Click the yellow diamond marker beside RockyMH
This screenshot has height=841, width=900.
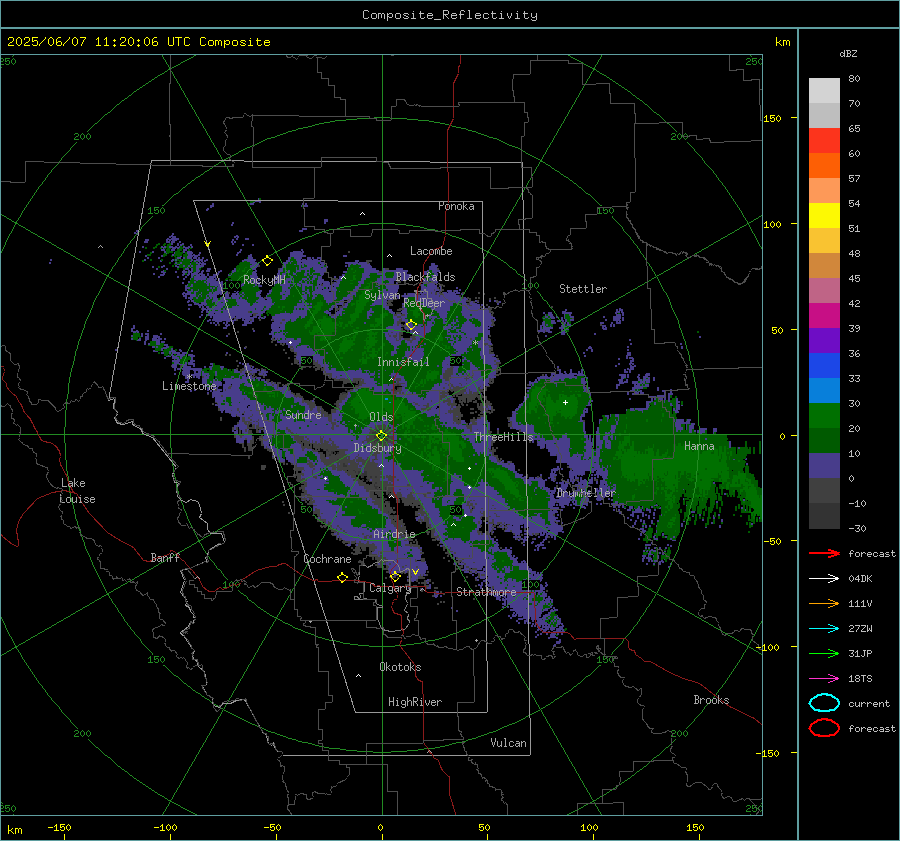(x=267, y=261)
